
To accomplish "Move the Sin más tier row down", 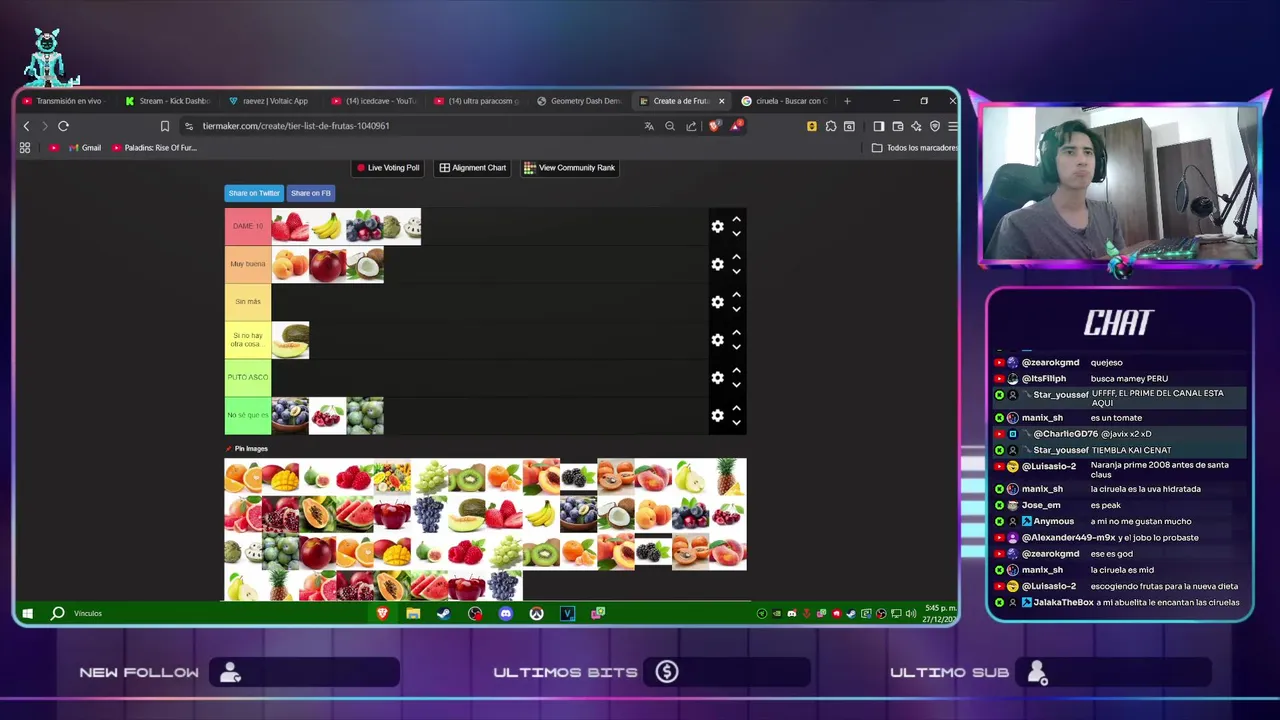I will pos(736,309).
